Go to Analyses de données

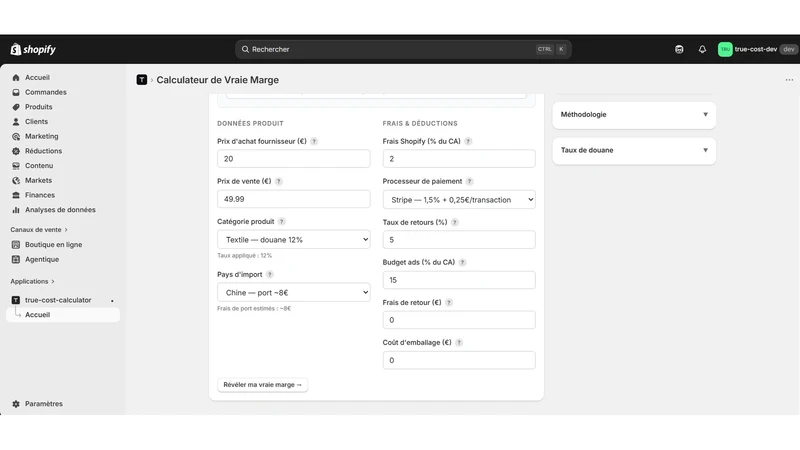click(x=60, y=210)
